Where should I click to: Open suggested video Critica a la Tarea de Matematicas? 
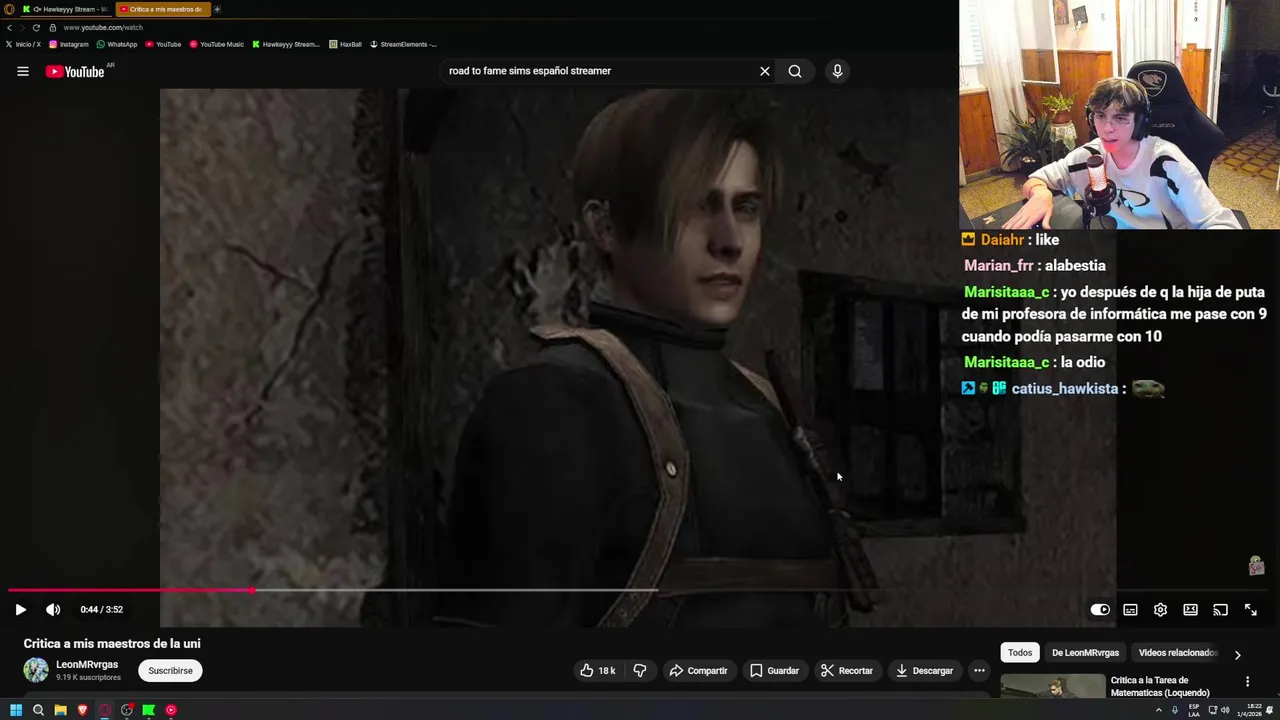(x=1160, y=686)
